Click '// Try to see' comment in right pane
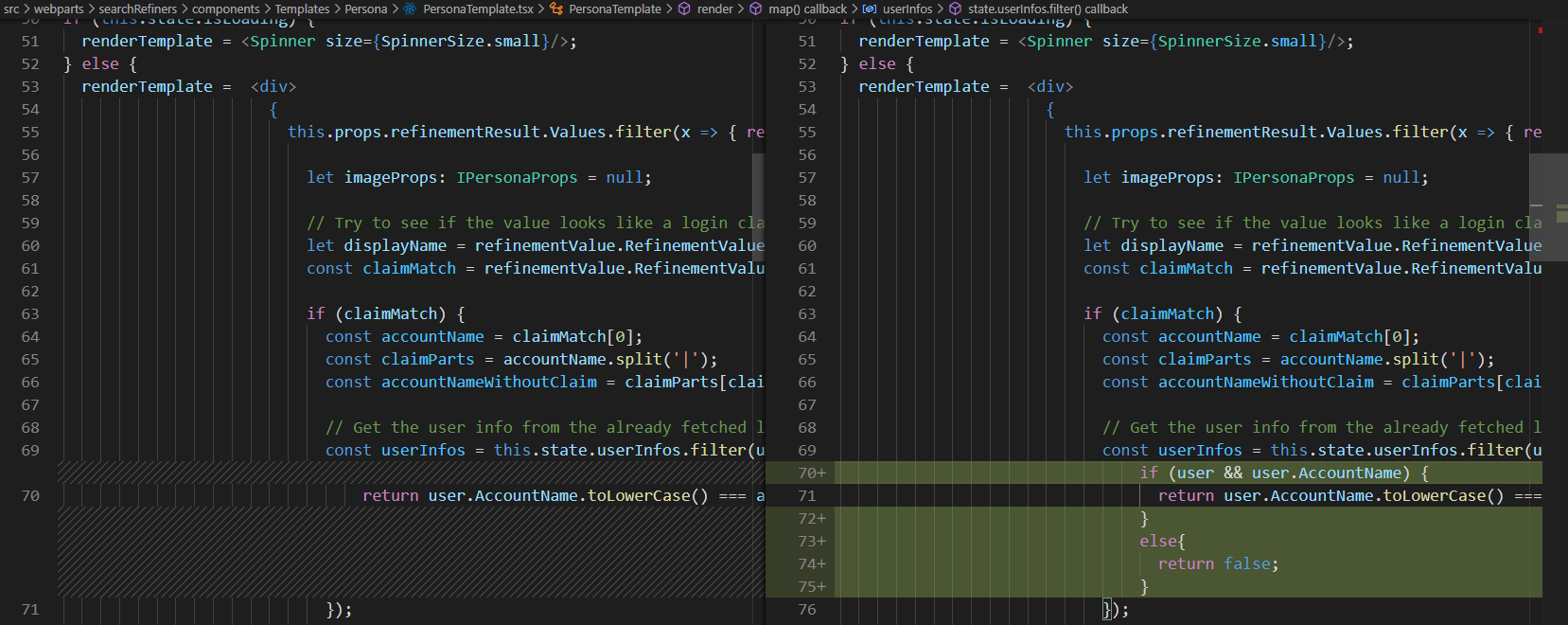This screenshot has height=625, width=1568. (1313, 223)
